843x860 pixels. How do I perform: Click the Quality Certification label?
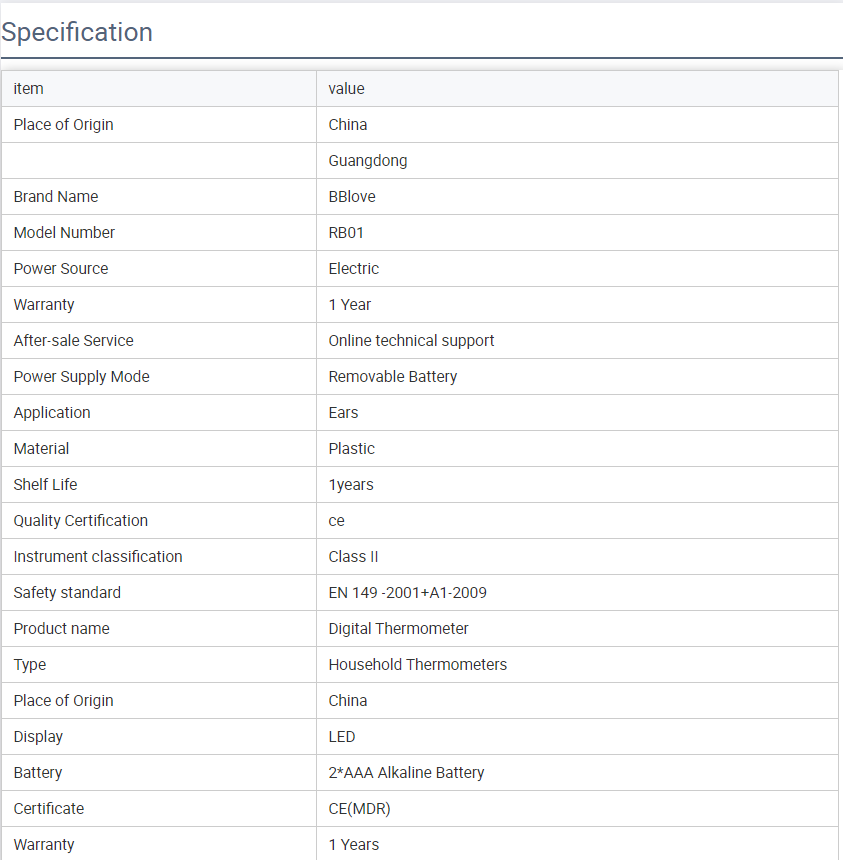click(81, 521)
